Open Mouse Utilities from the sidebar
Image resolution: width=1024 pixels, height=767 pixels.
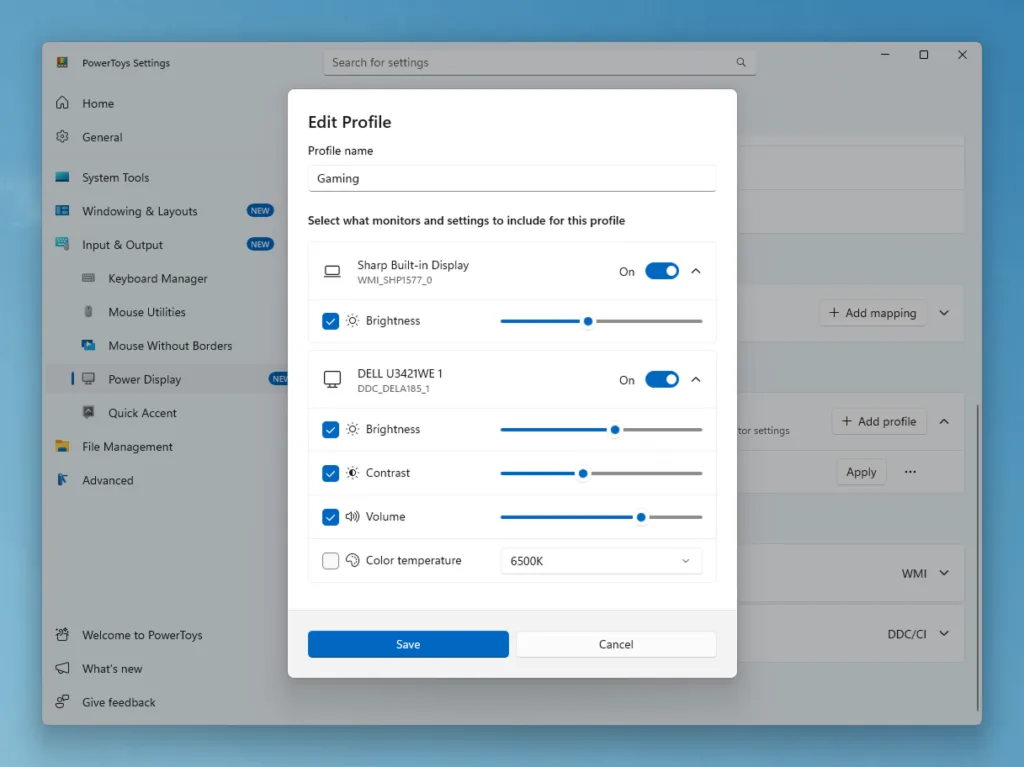[x=88, y=312]
